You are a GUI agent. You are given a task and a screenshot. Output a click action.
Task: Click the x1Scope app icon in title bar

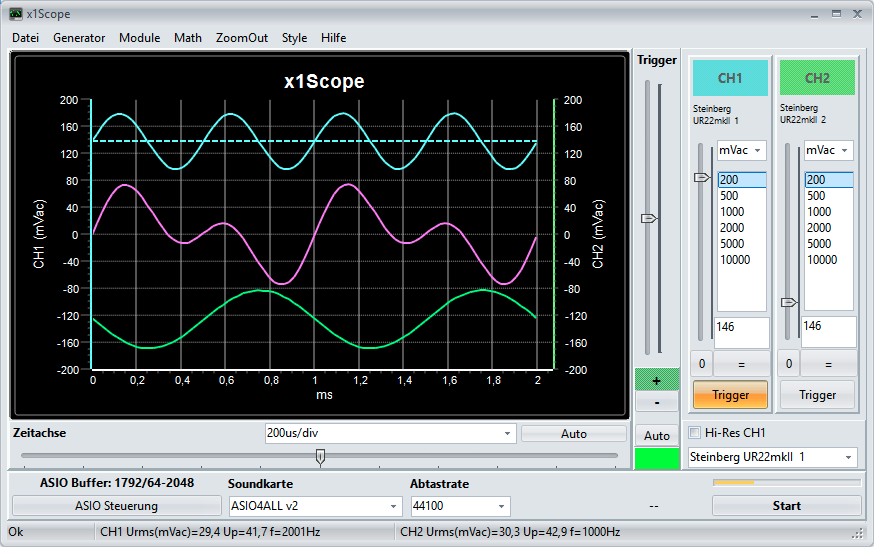[x=15, y=14]
